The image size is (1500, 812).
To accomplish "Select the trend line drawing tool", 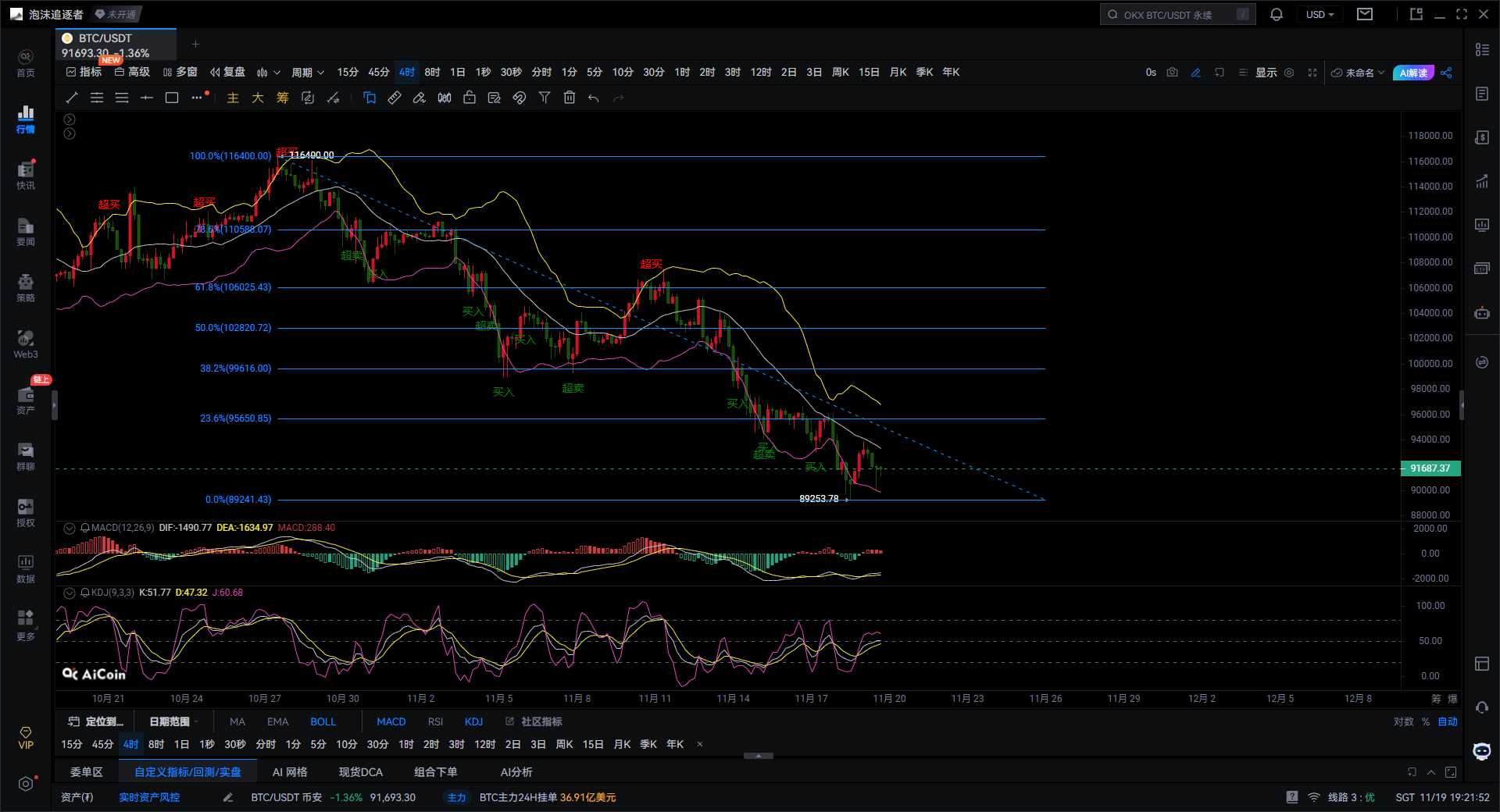I will tap(72, 98).
